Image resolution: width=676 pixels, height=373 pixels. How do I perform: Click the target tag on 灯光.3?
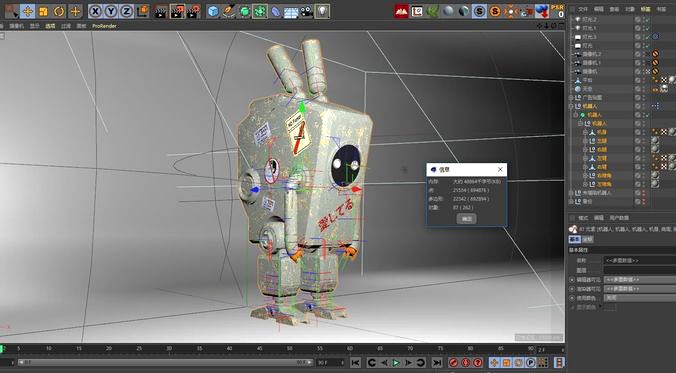coord(655,37)
